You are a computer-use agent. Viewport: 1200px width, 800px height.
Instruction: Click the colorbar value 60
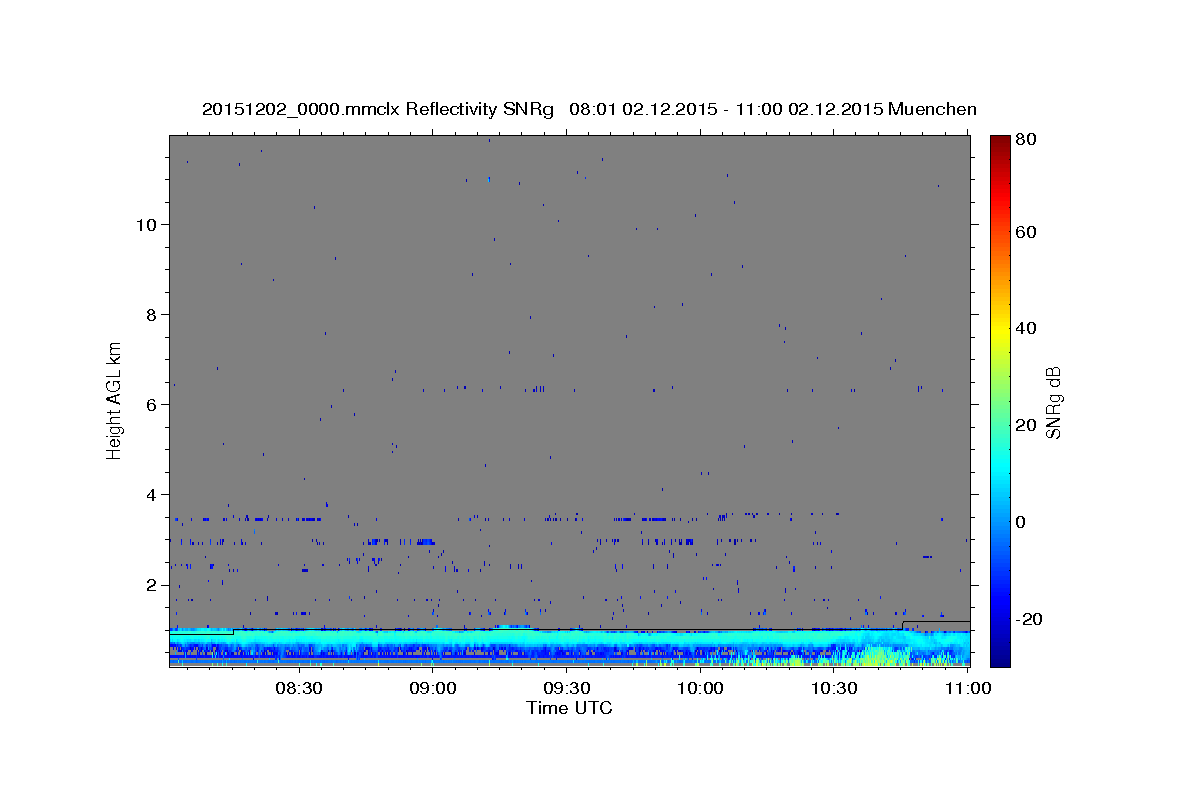coord(1025,232)
